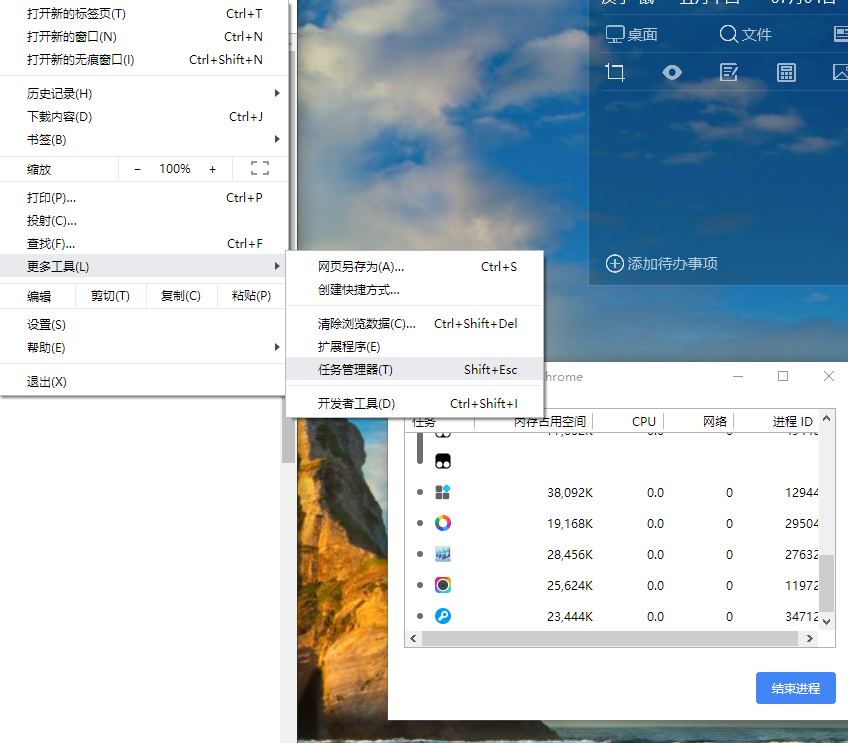848x743 pixels.
Task: Choose 投射(C)... menu entry
Action: point(143,221)
